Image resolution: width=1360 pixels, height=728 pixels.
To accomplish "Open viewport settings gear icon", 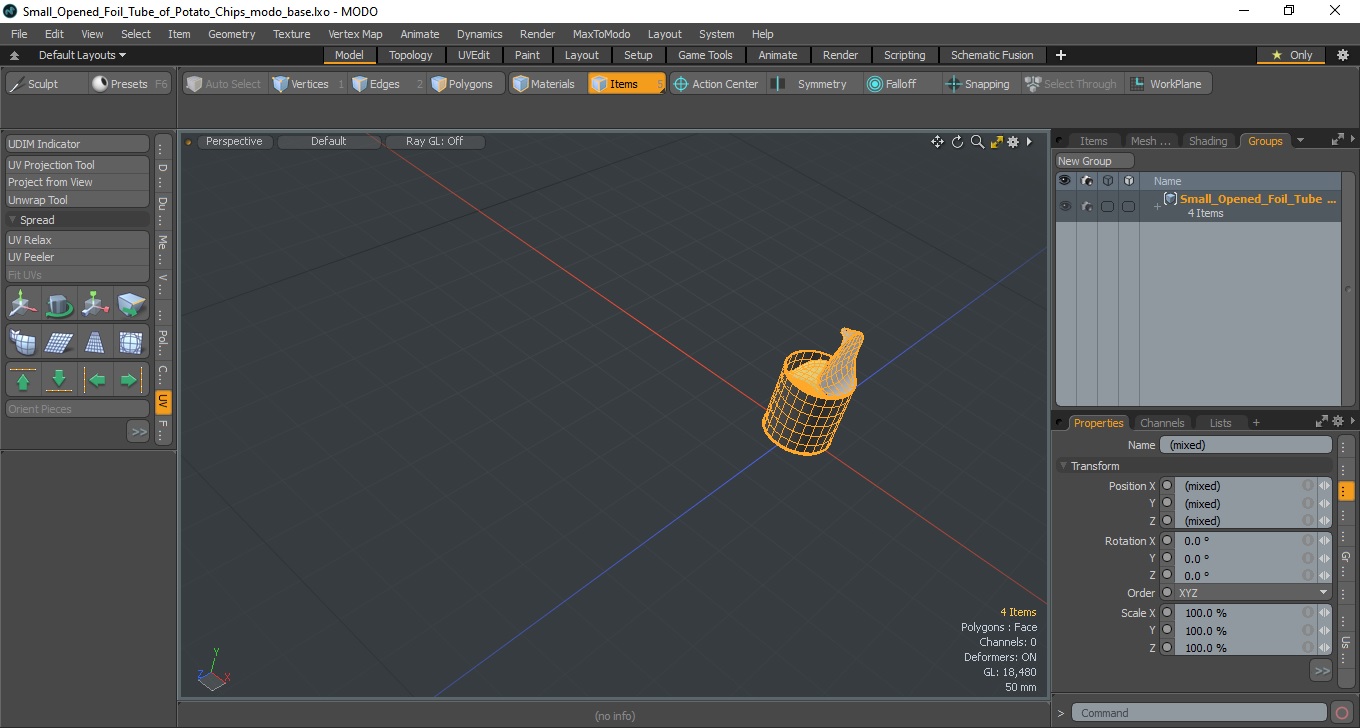I will click(1013, 142).
